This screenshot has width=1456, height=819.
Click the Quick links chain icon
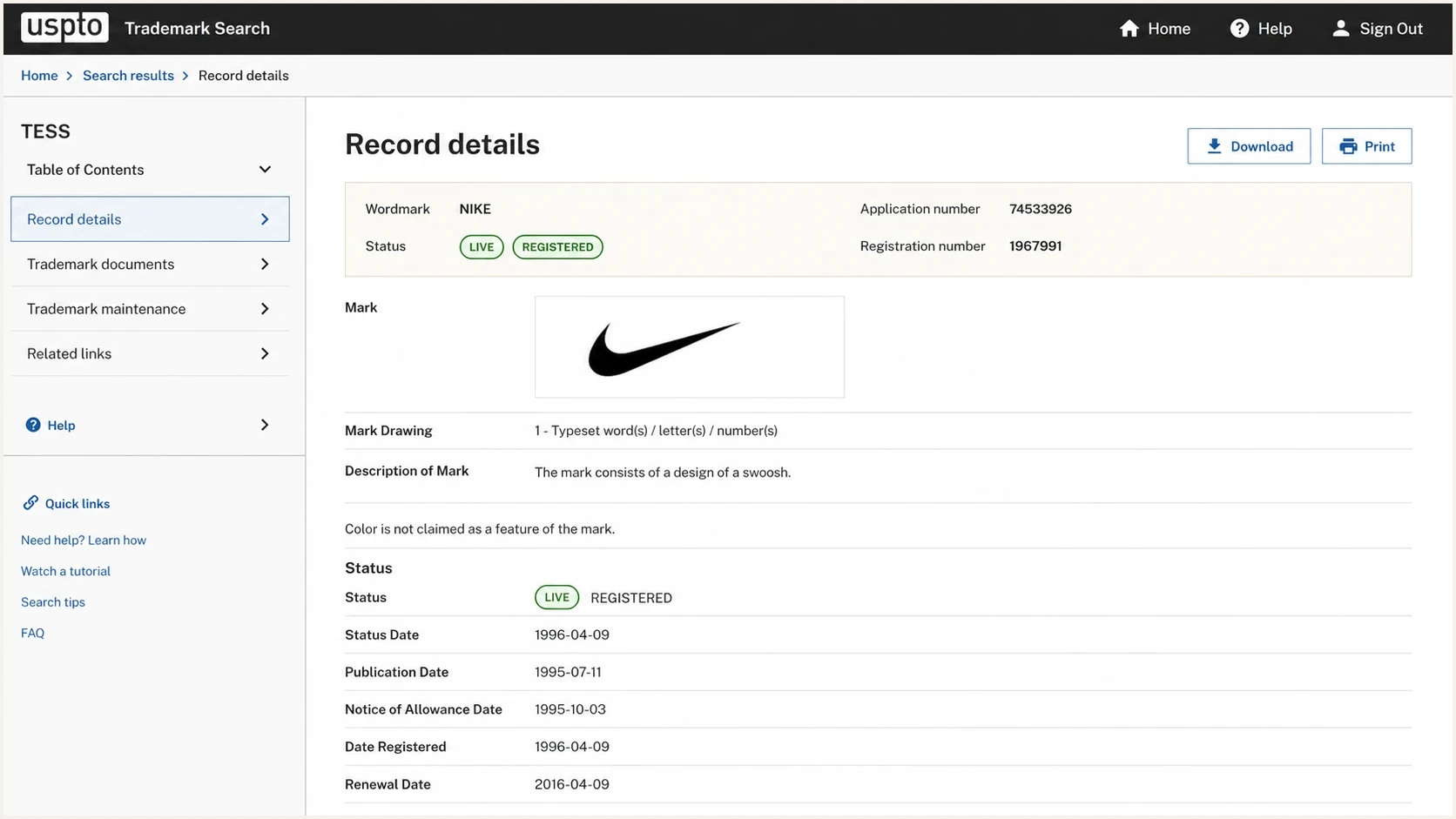(30, 503)
